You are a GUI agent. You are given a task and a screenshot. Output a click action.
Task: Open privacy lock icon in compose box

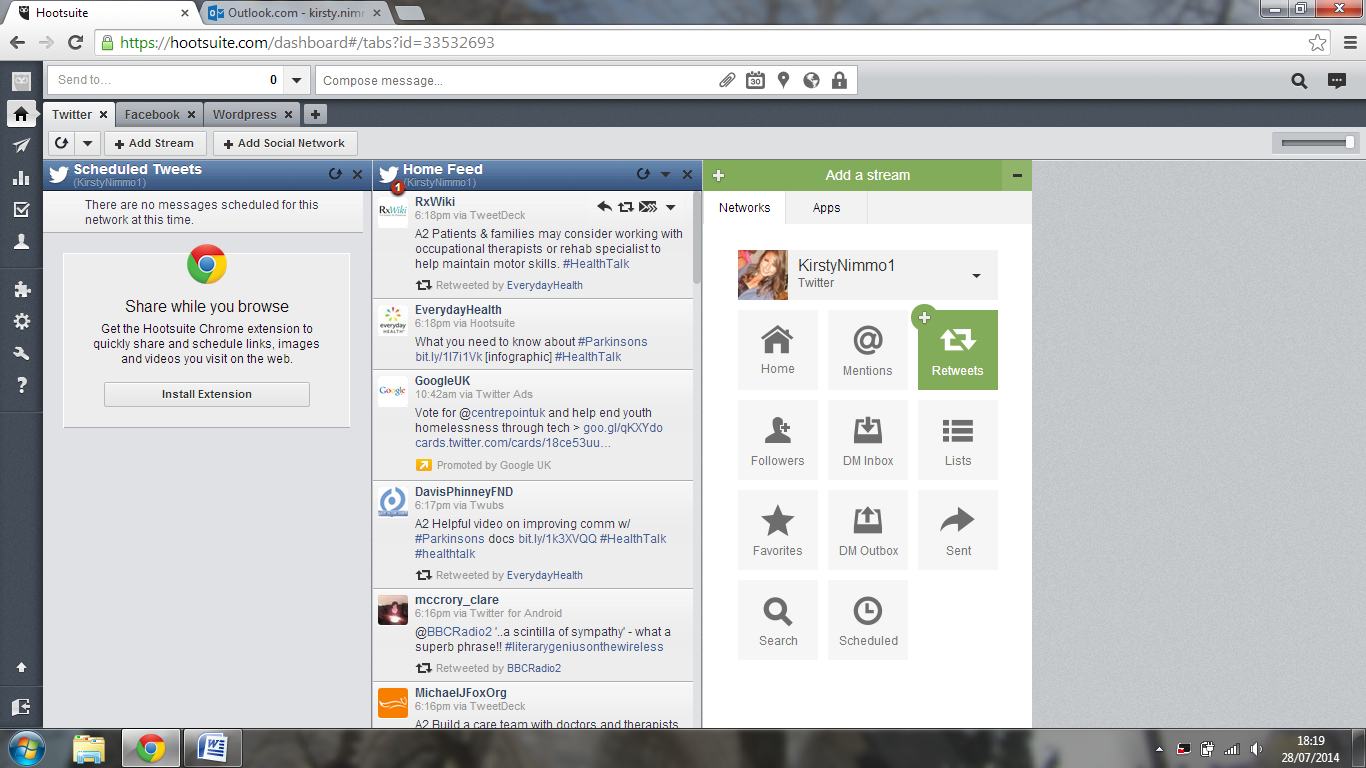point(839,81)
